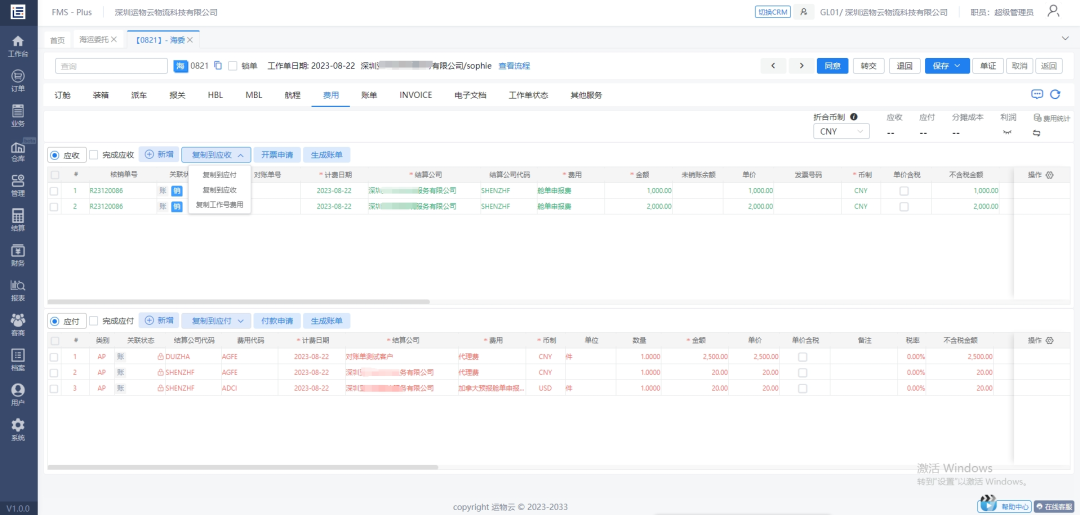1080x515 pixels.
Task: Switch to the INVOICE tab
Action: pos(415,95)
